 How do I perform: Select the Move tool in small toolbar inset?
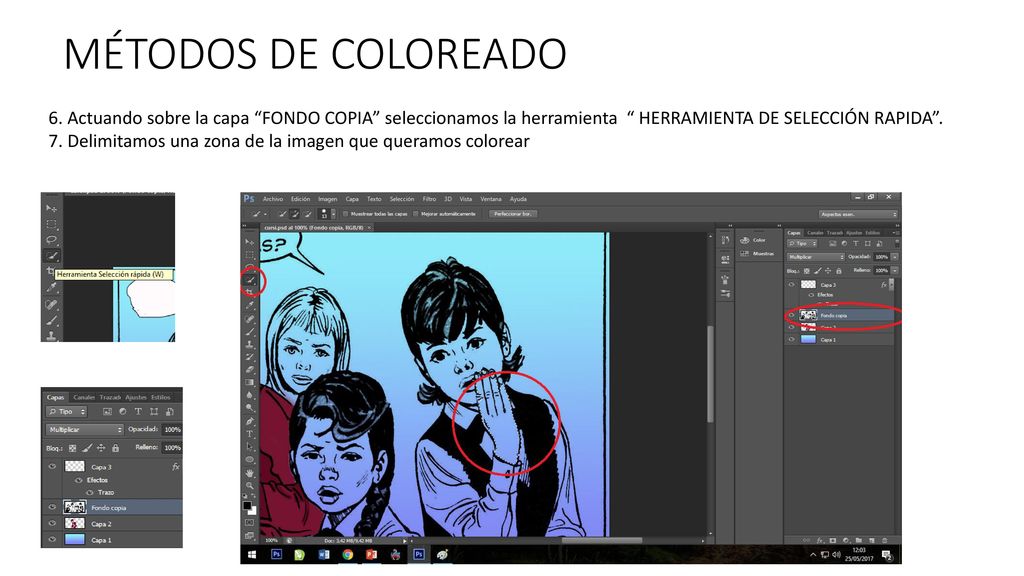click(x=51, y=208)
